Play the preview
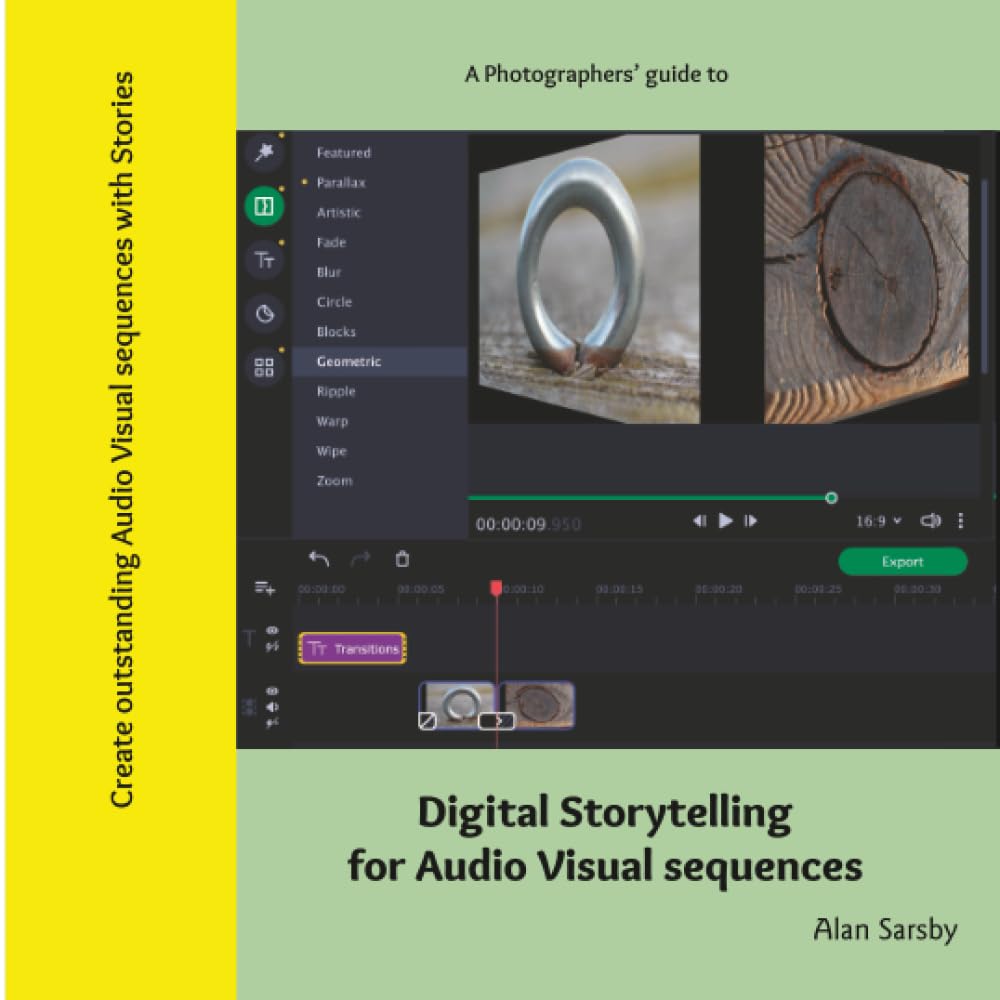This screenshot has width=1000, height=1000. click(725, 521)
